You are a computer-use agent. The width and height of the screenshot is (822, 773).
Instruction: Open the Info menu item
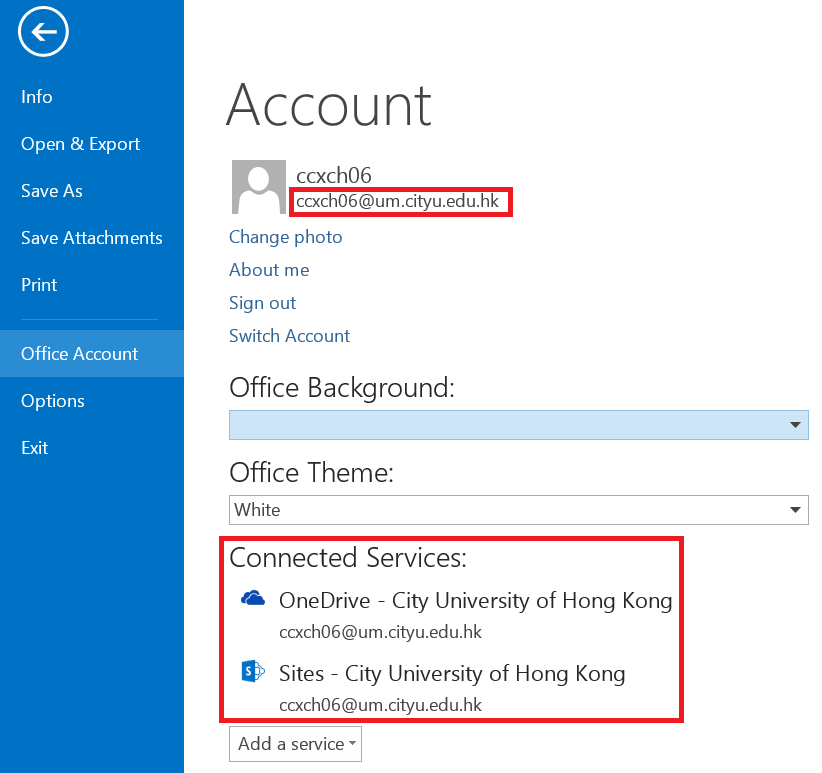[37, 97]
